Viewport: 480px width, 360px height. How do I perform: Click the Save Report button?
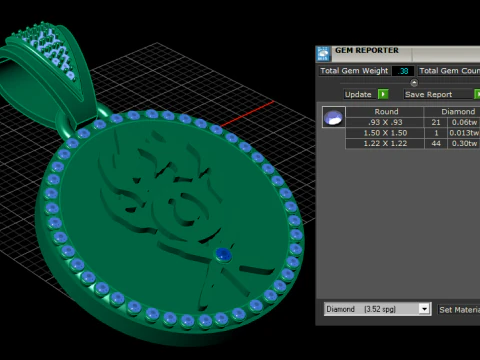(438, 94)
